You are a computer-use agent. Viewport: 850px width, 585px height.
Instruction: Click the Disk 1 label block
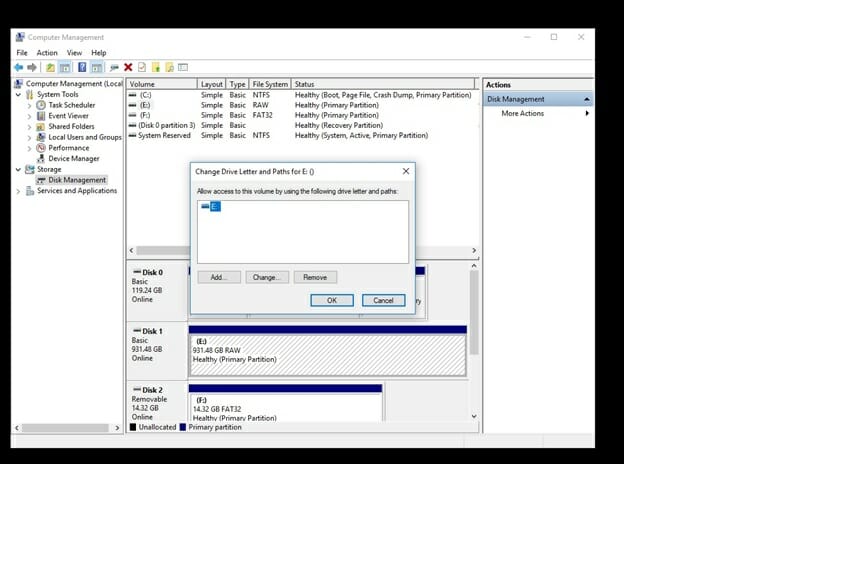coord(157,351)
